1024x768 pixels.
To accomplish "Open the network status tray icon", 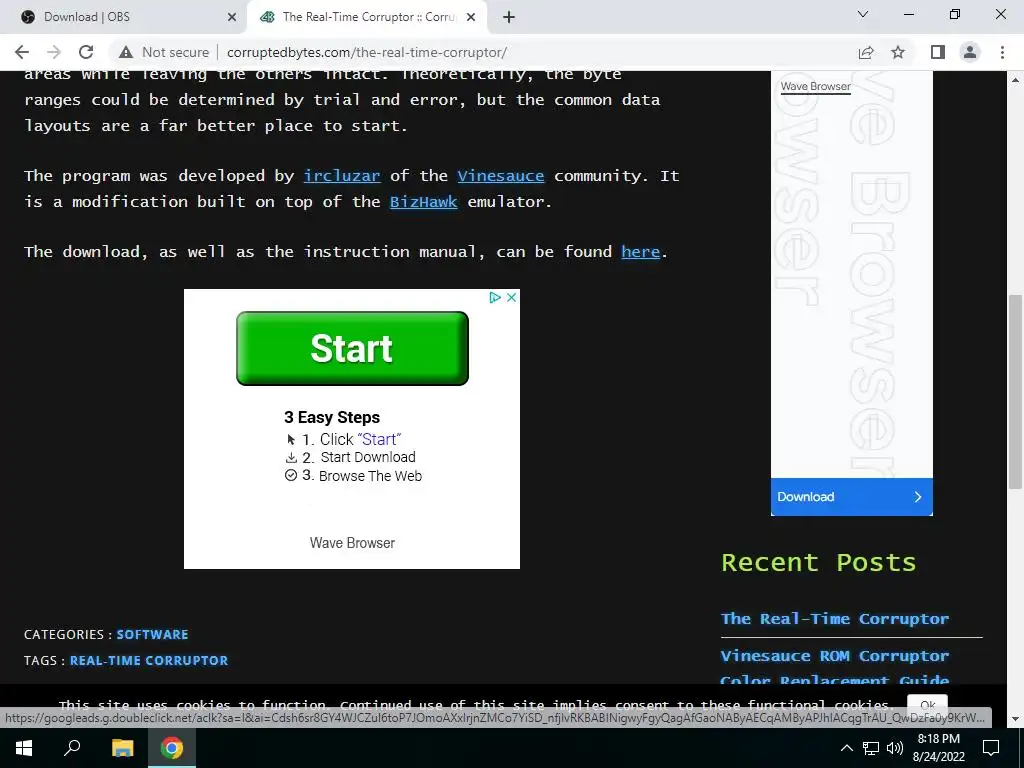I will (871, 748).
